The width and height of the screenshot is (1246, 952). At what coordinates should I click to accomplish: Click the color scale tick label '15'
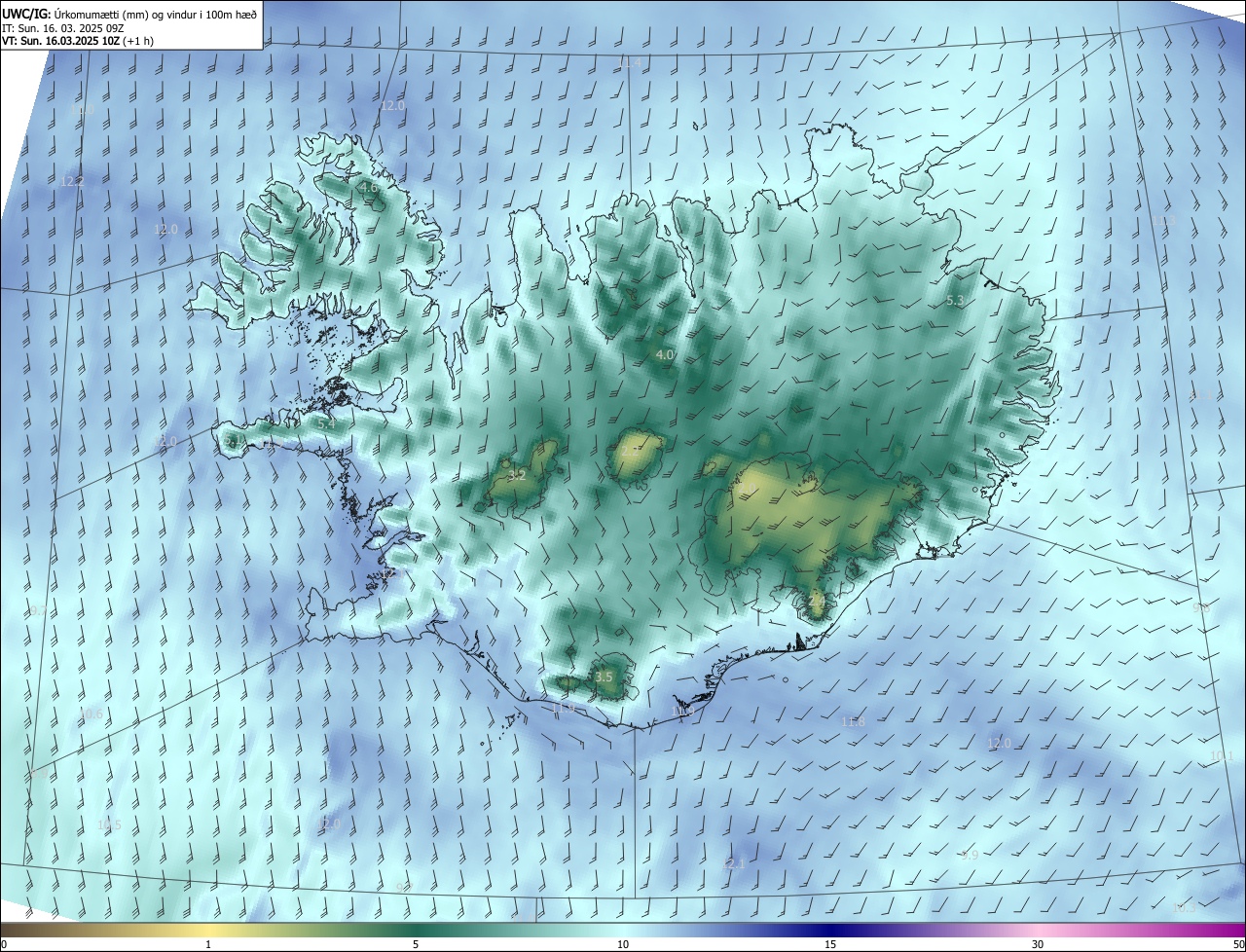(830, 944)
